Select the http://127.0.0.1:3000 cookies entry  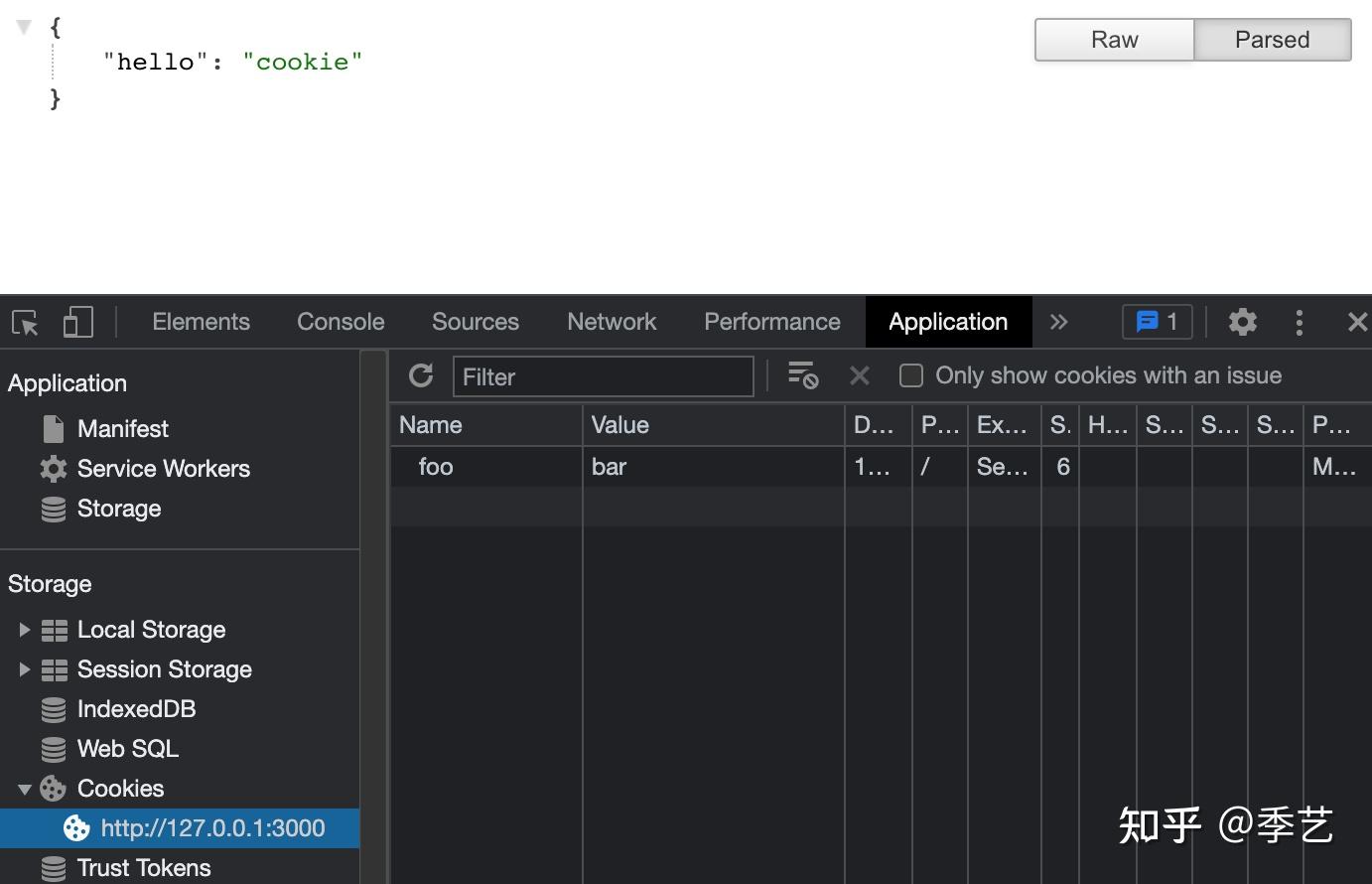pos(212,828)
